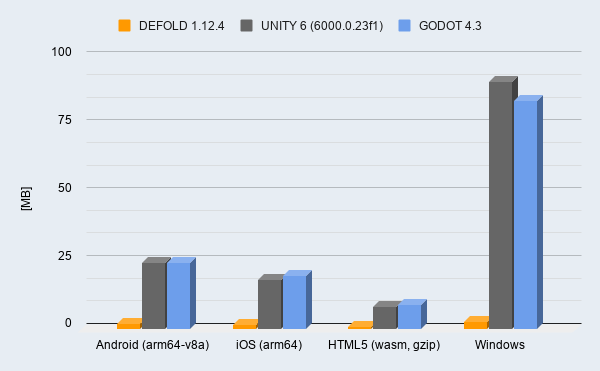Select the orange Defold bar for Windows

pyautogui.click(x=476, y=323)
